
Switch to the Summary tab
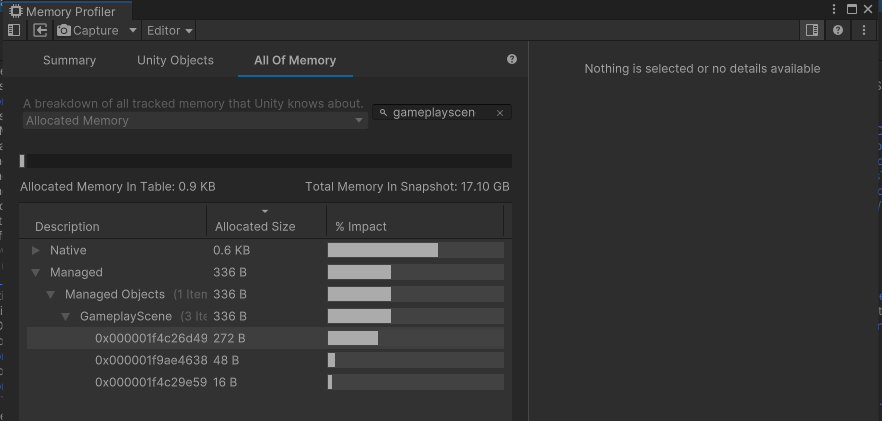tap(69, 60)
